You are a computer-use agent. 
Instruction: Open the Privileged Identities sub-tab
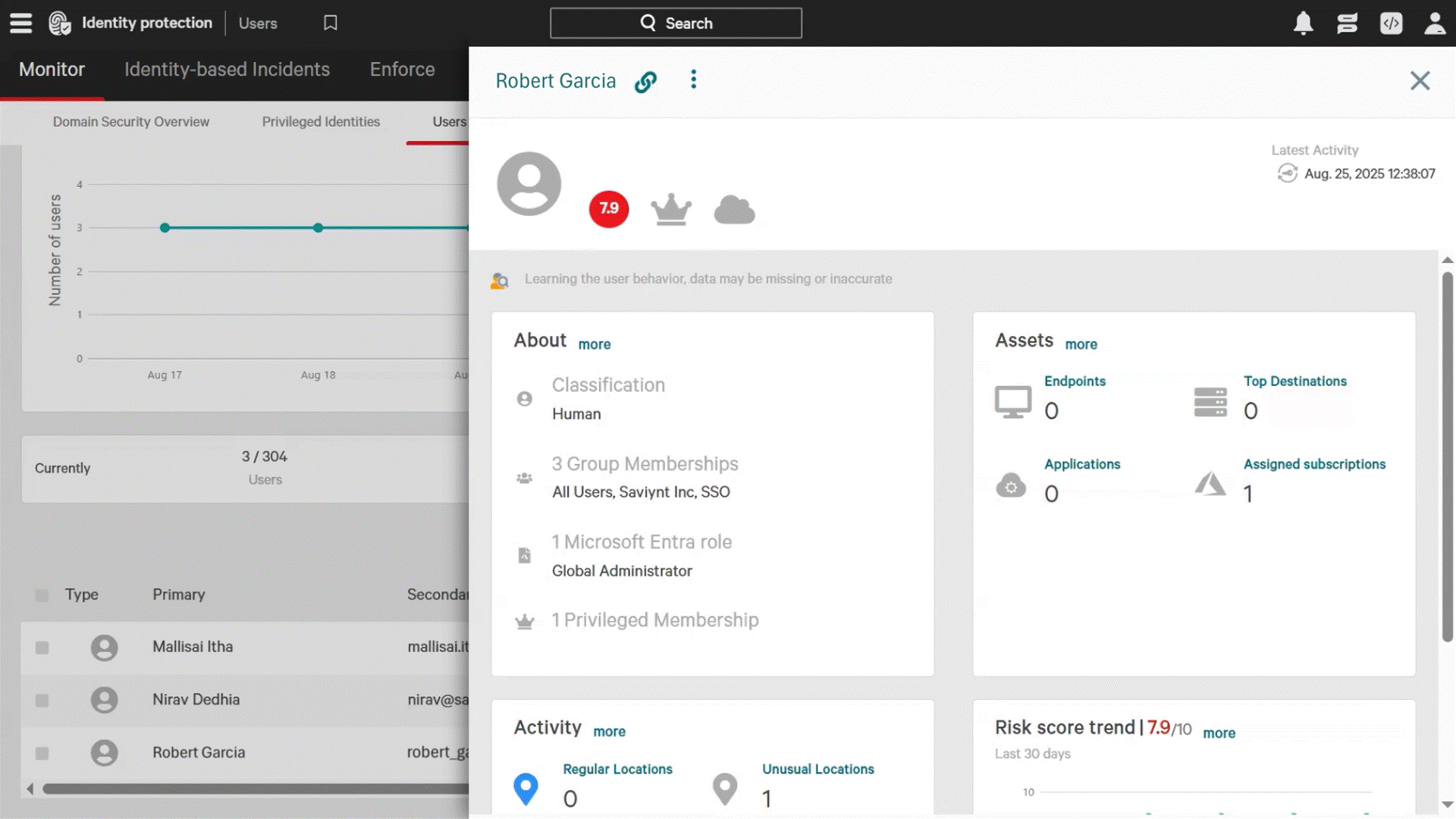pos(321,122)
